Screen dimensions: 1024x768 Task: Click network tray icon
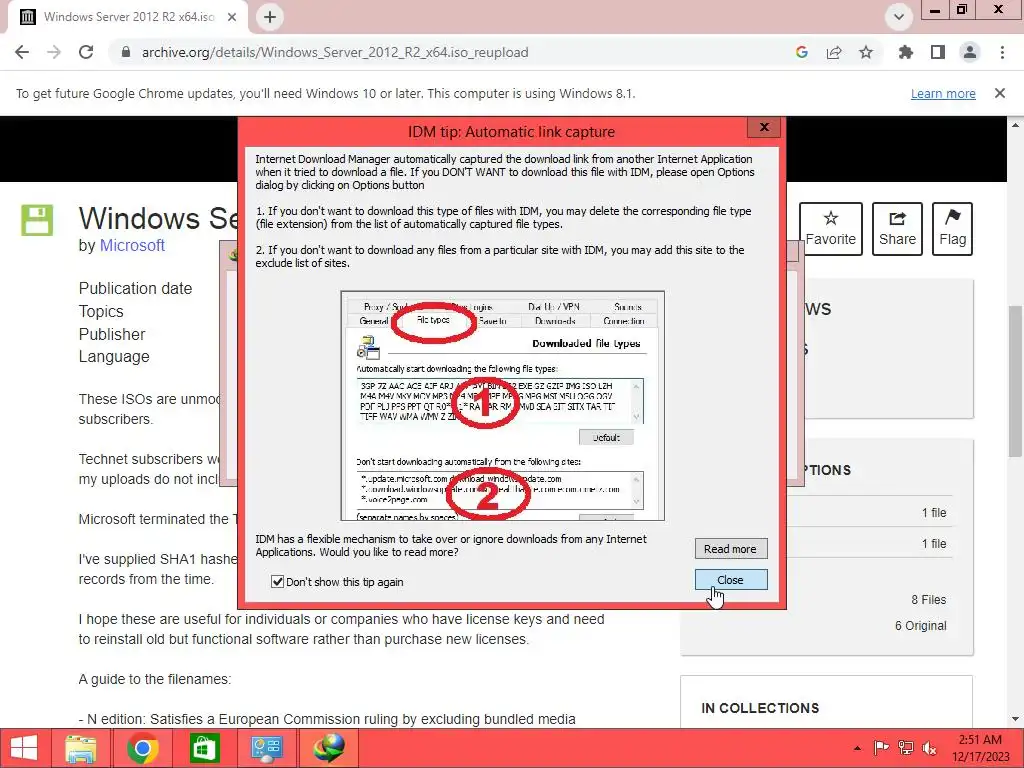point(906,748)
